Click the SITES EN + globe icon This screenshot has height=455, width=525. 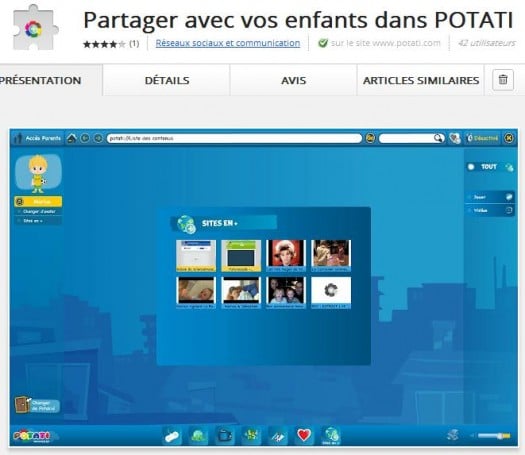[x=186, y=224]
